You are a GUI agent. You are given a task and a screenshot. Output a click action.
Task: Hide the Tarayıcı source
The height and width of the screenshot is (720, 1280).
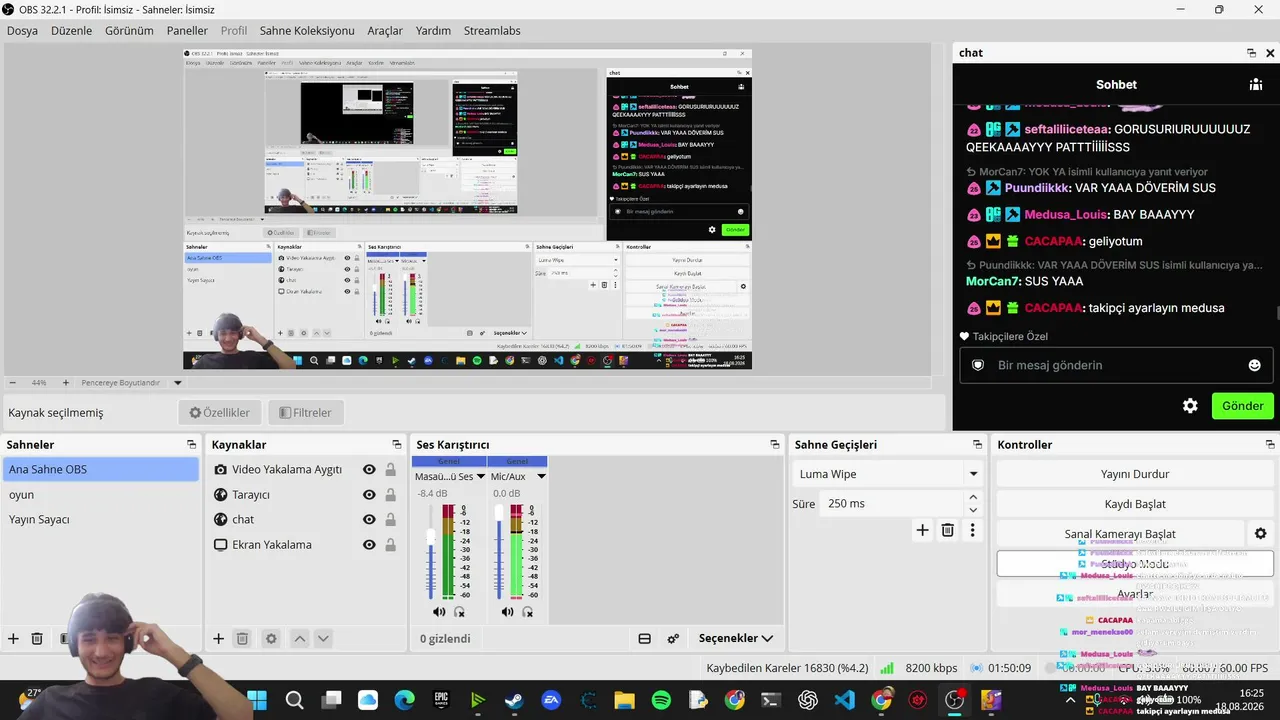point(369,495)
